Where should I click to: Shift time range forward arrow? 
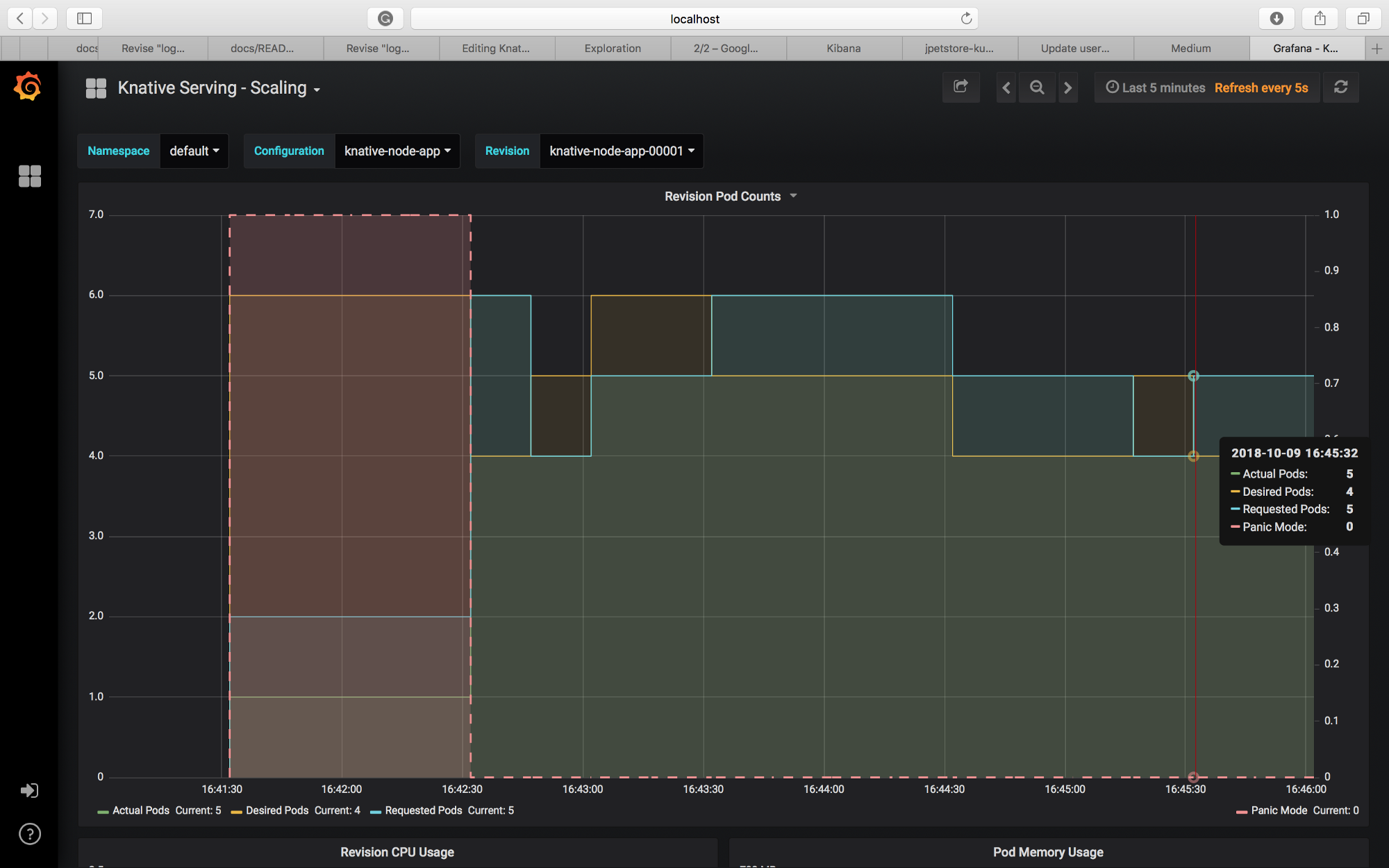tap(1068, 87)
